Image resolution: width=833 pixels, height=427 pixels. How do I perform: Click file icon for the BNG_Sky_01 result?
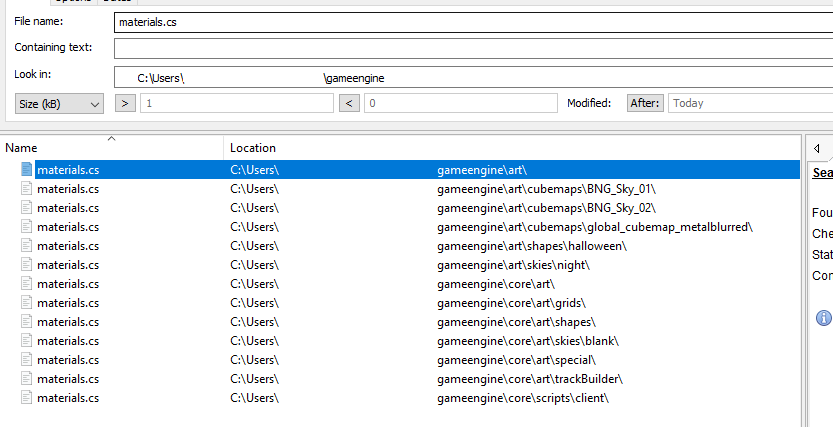(27, 189)
